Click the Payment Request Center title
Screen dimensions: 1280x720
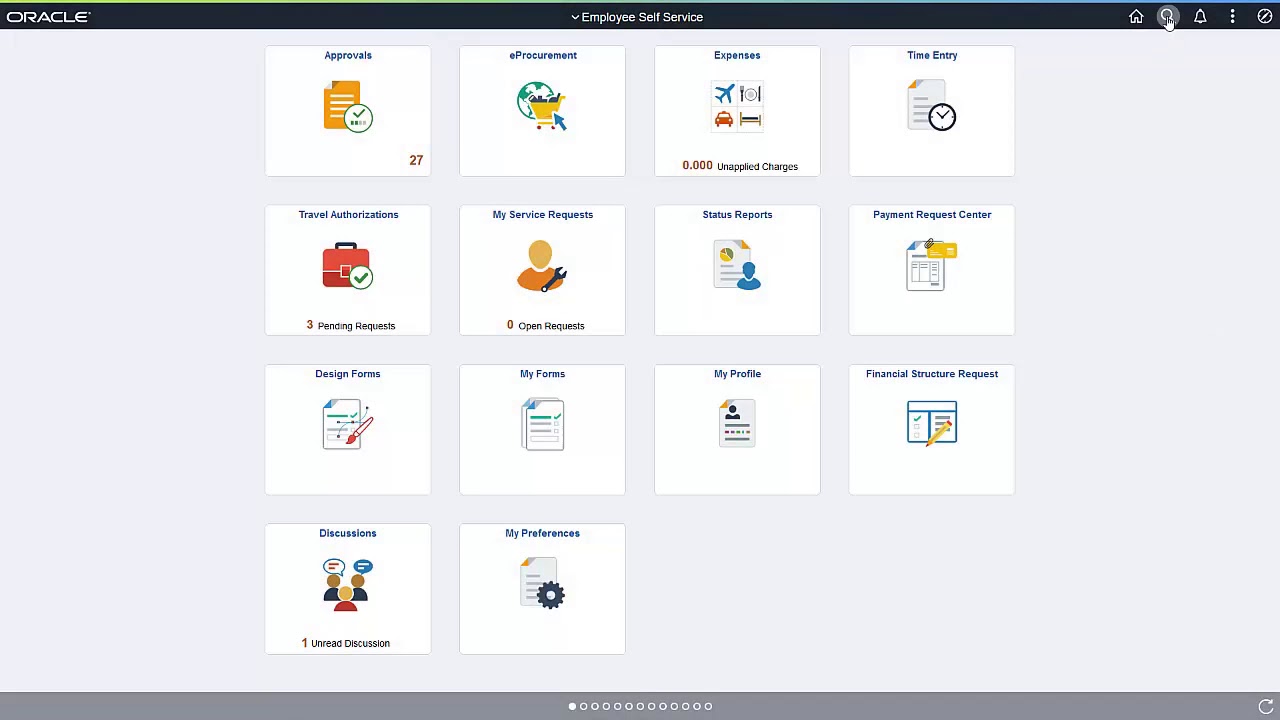pos(932,214)
